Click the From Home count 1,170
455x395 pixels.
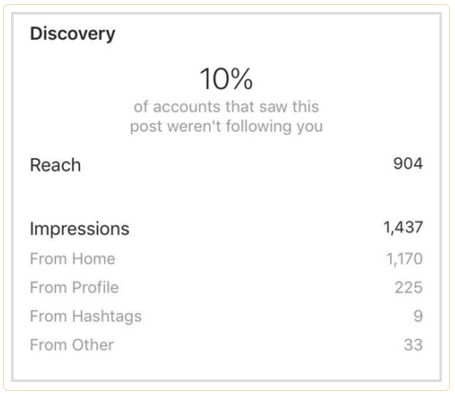click(x=404, y=259)
